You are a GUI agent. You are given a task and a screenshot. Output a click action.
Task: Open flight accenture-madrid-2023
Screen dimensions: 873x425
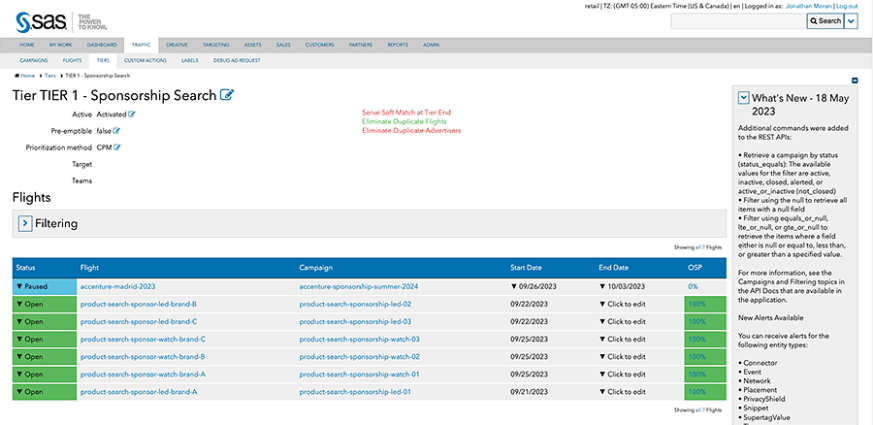click(x=118, y=287)
